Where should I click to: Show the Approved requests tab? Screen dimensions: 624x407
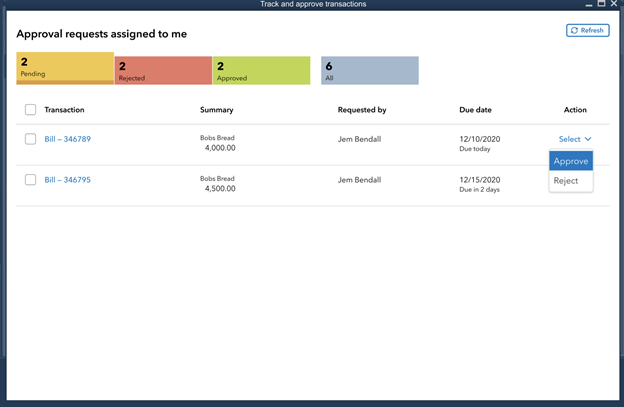(x=260, y=70)
